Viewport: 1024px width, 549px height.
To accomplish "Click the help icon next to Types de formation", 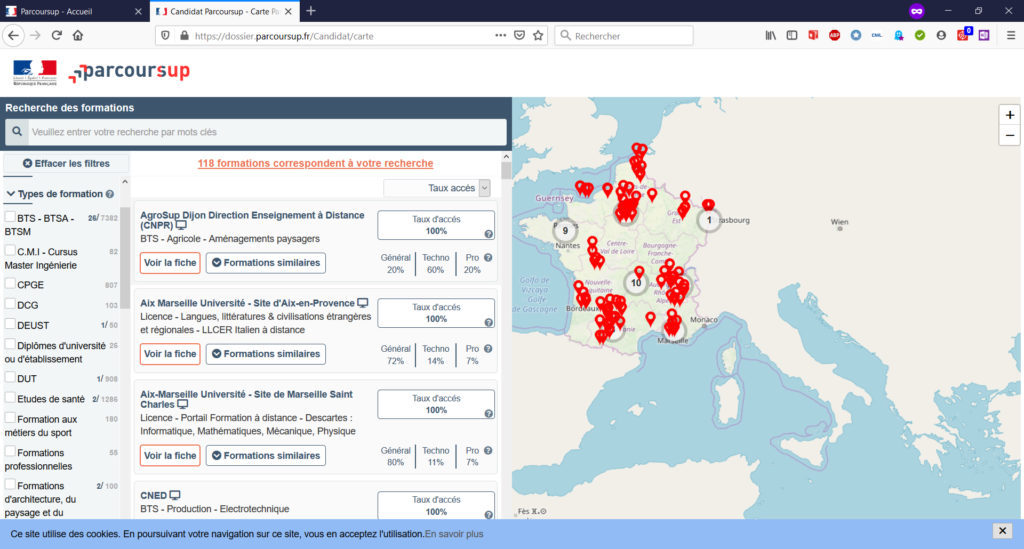I will [110, 194].
